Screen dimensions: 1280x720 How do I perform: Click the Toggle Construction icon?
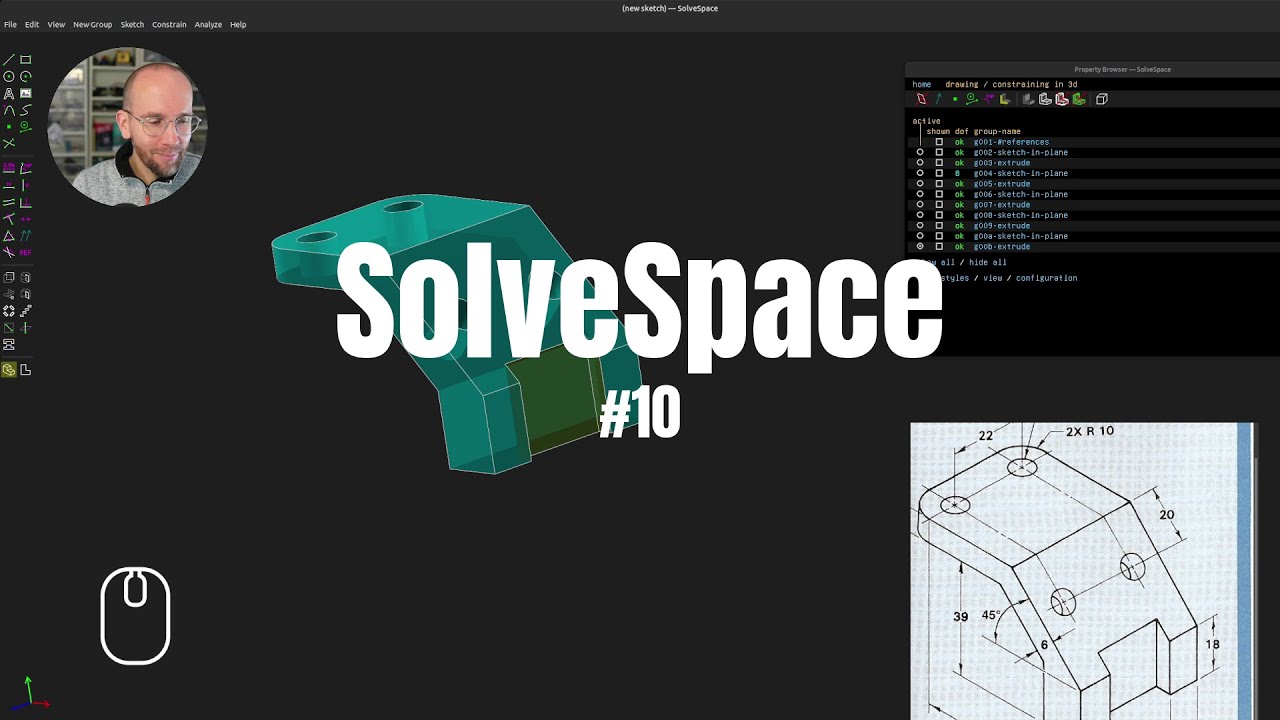point(26,126)
